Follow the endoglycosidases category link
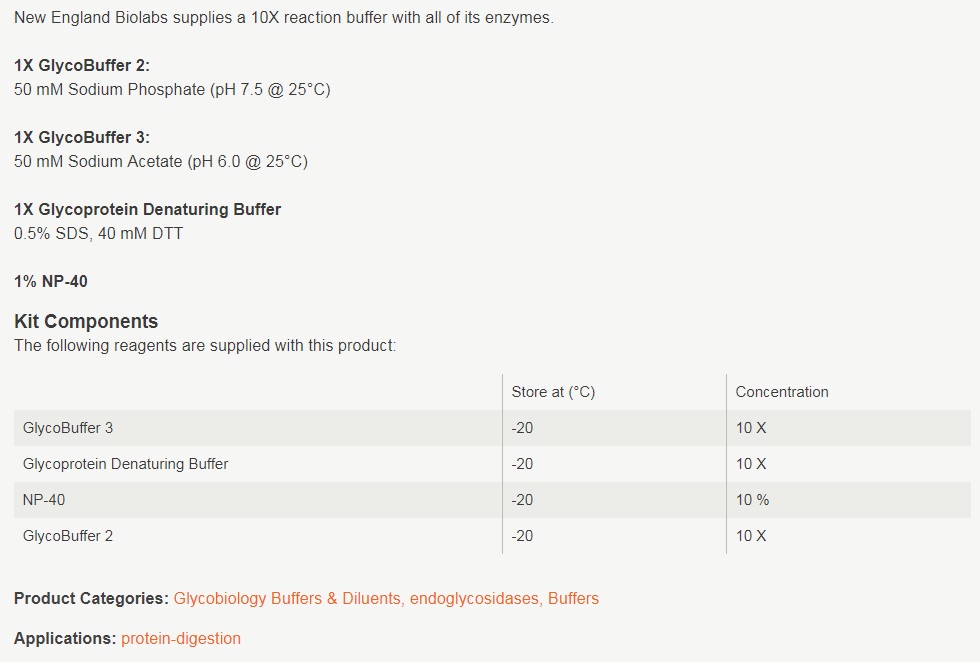The width and height of the screenshot is (980, 662). [x=474, y=598]
